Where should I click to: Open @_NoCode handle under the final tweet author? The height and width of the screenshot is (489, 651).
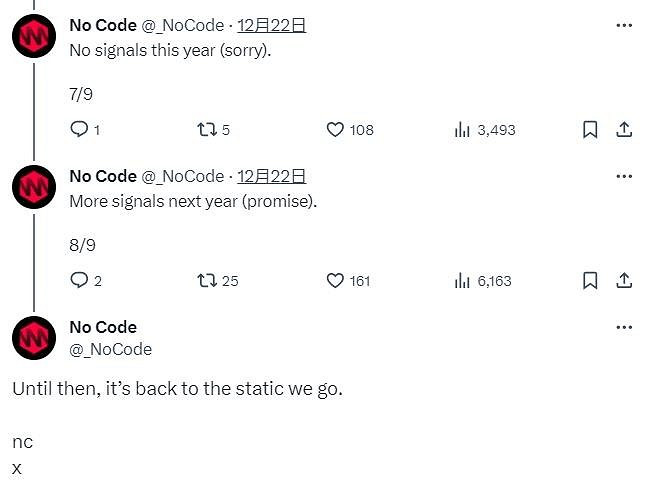tap(110, 349)
